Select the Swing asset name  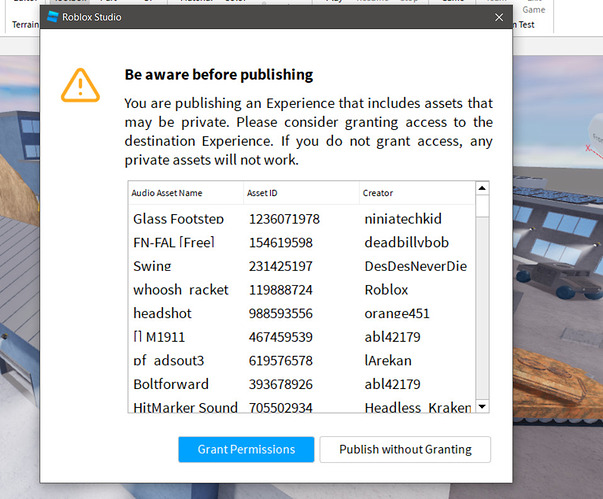[x=152, y=266]
